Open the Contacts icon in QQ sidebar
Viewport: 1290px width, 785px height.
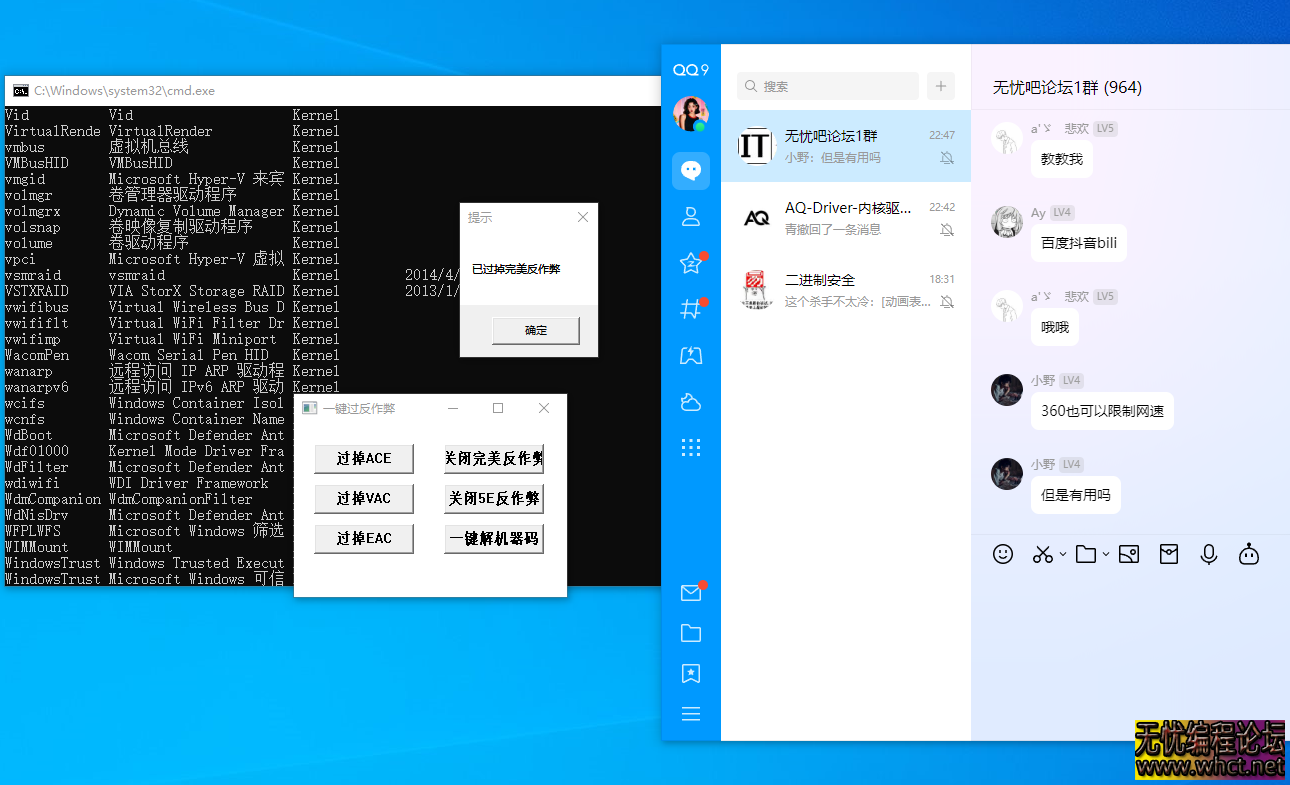coord(691,217)
